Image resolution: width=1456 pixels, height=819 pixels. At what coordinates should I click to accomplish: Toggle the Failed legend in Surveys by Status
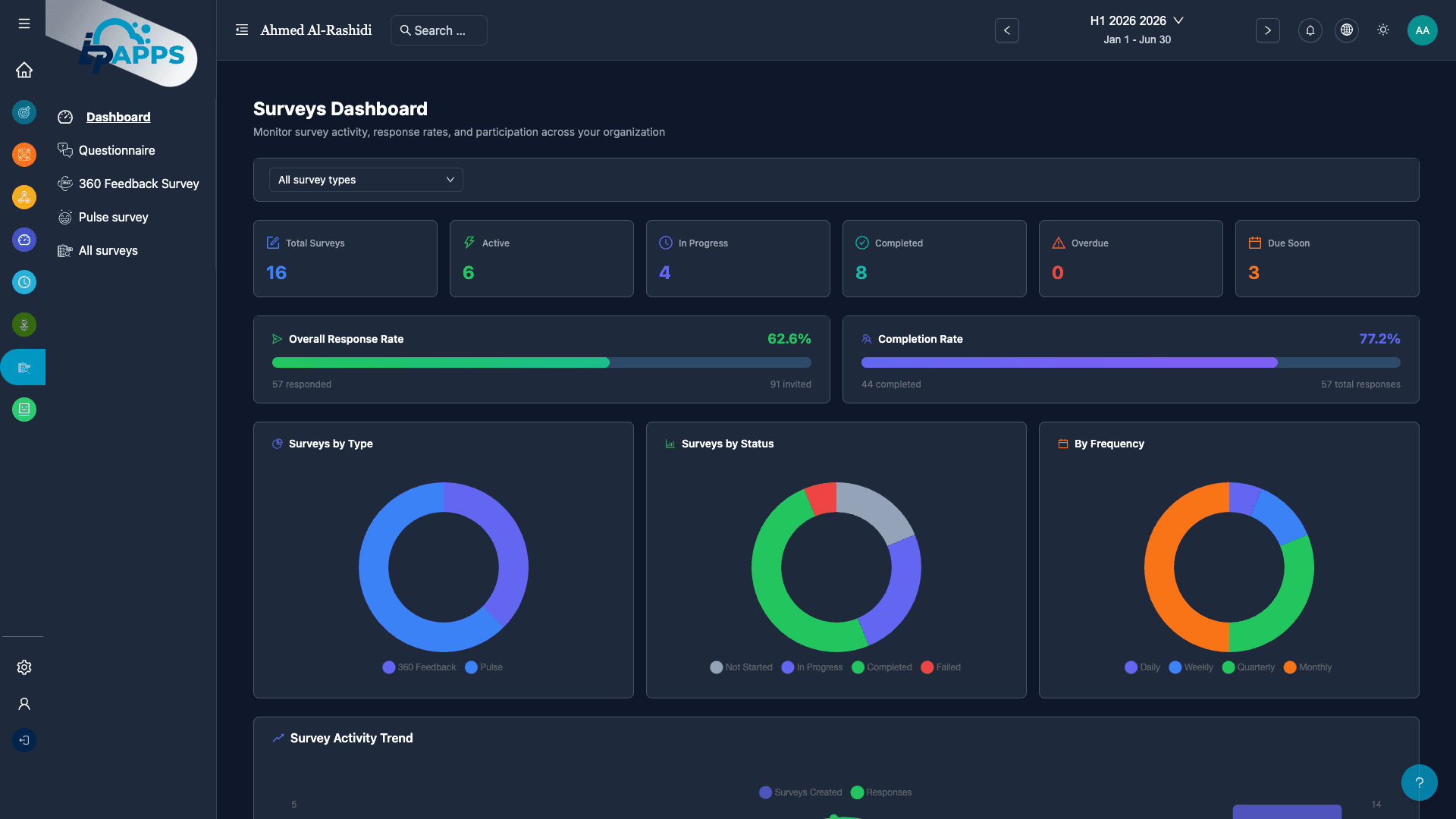pyautogui.click(x=940, y=667)
